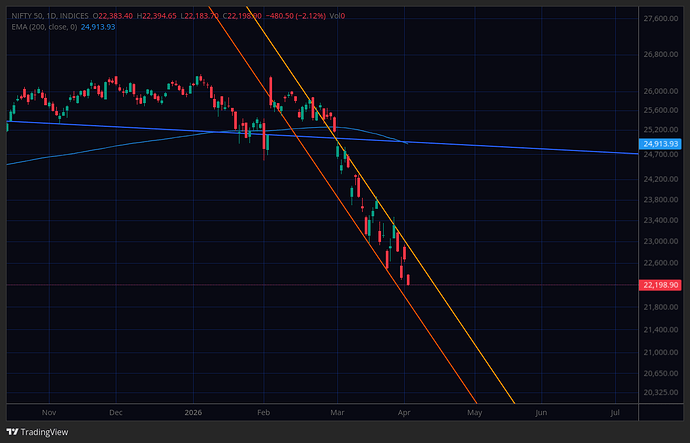Viewport: 690px width, 443px height.
Task: Click the Nov label on time axis
Action: click(x=49, y=413)
